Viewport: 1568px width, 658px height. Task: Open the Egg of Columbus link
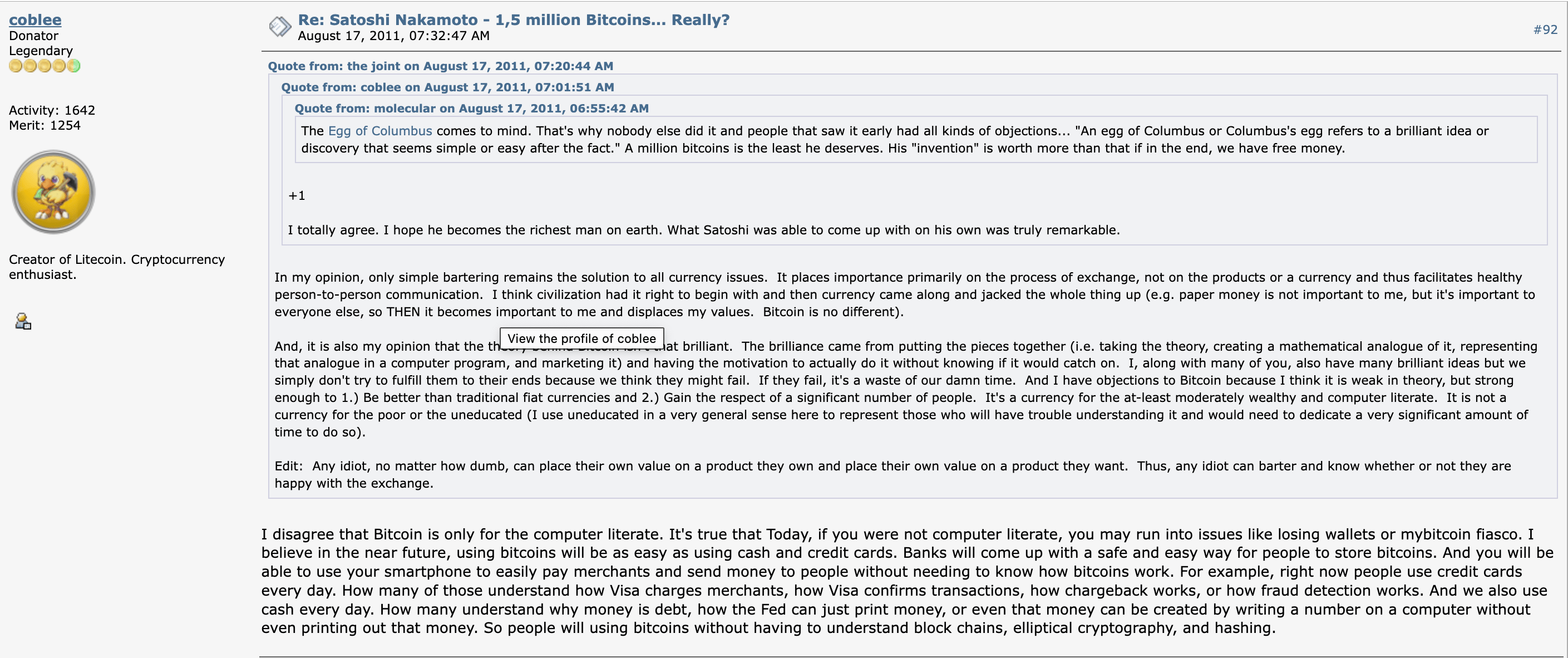pos(380,130)
